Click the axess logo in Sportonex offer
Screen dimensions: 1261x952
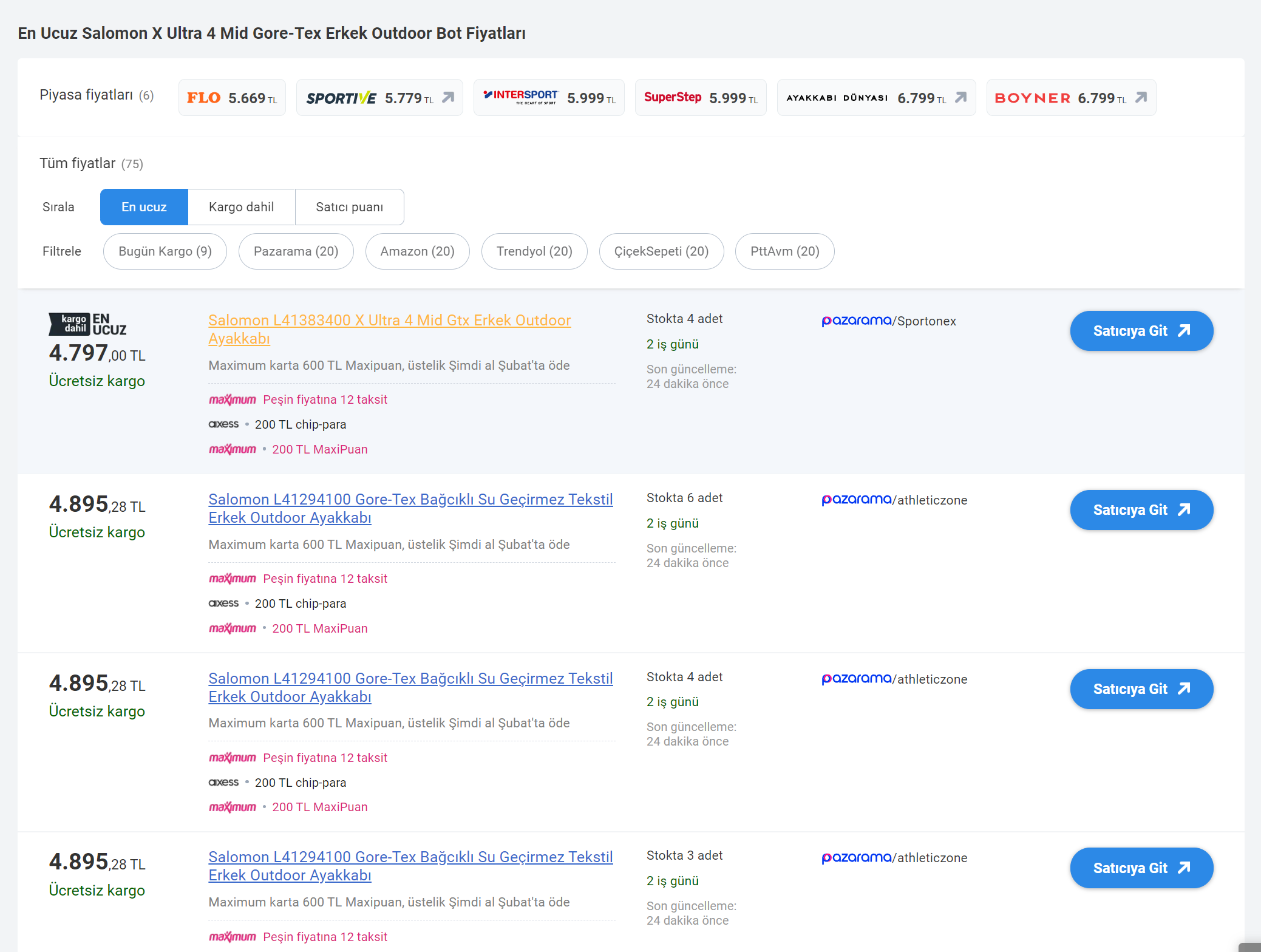(223, 424)
